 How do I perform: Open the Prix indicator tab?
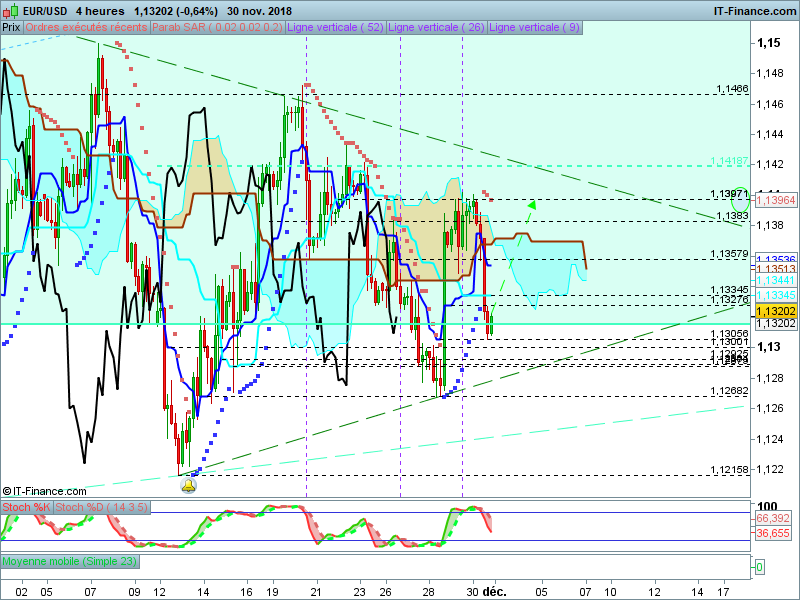[11, 28]
